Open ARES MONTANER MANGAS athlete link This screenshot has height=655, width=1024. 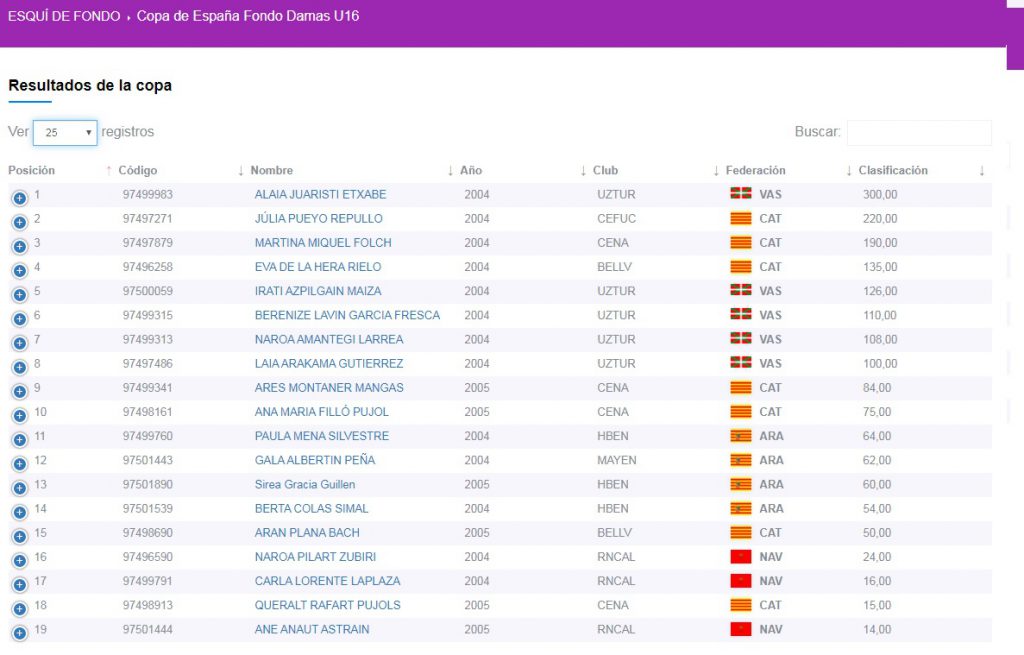[x=329, y=387]
